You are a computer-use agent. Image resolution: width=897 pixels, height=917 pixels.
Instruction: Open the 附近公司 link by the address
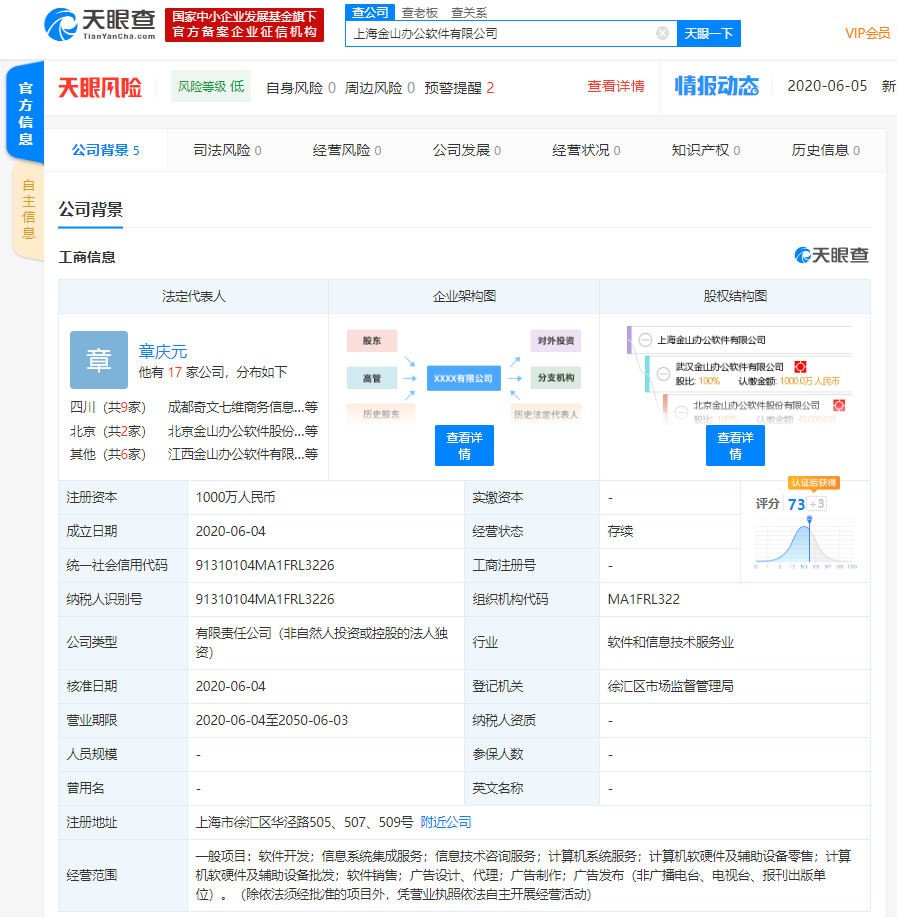click(x=446, y=822)
